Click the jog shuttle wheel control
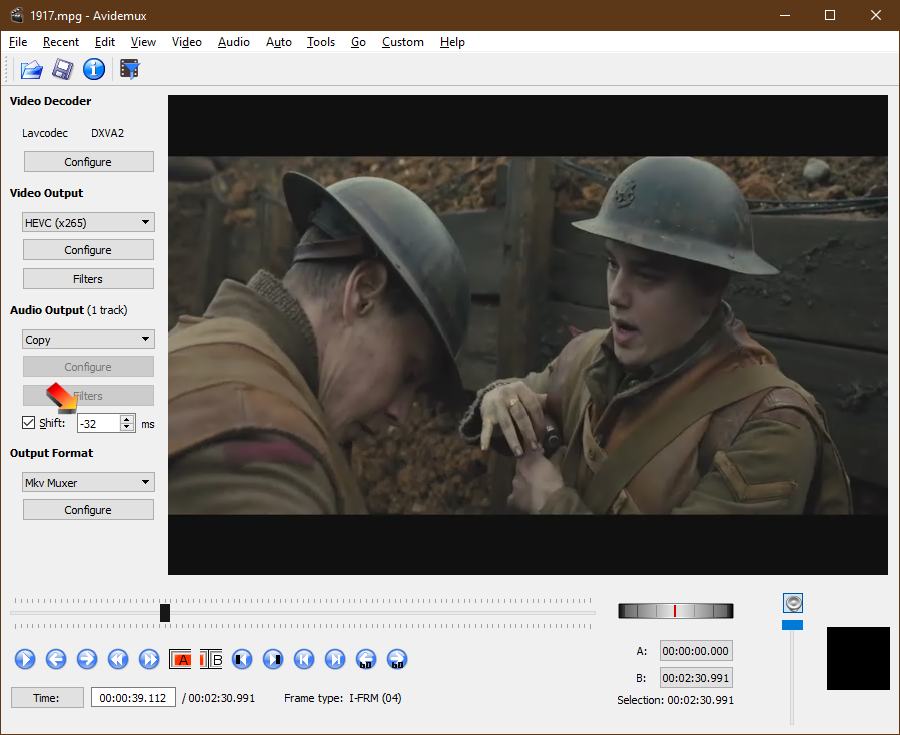 [676, 610]
